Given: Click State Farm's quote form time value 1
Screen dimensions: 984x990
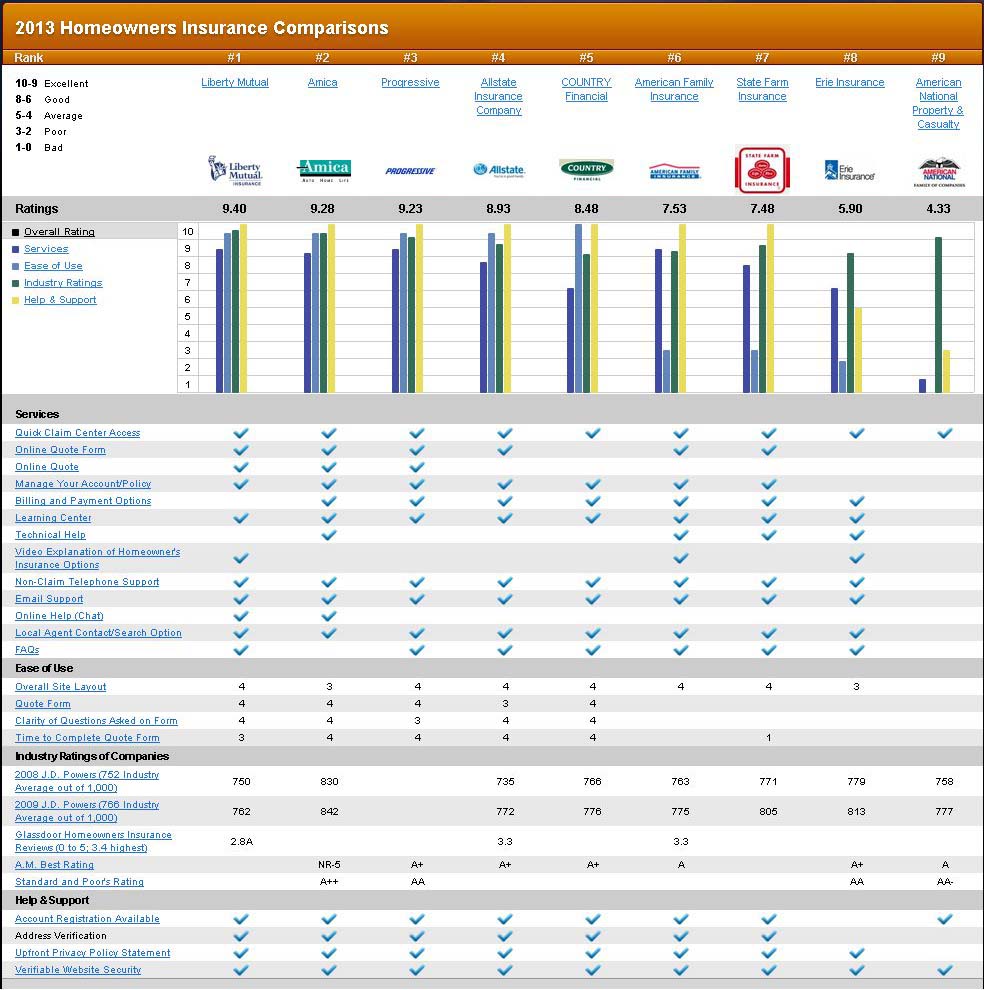Looking at the screenshot, I should pos(769,737).
